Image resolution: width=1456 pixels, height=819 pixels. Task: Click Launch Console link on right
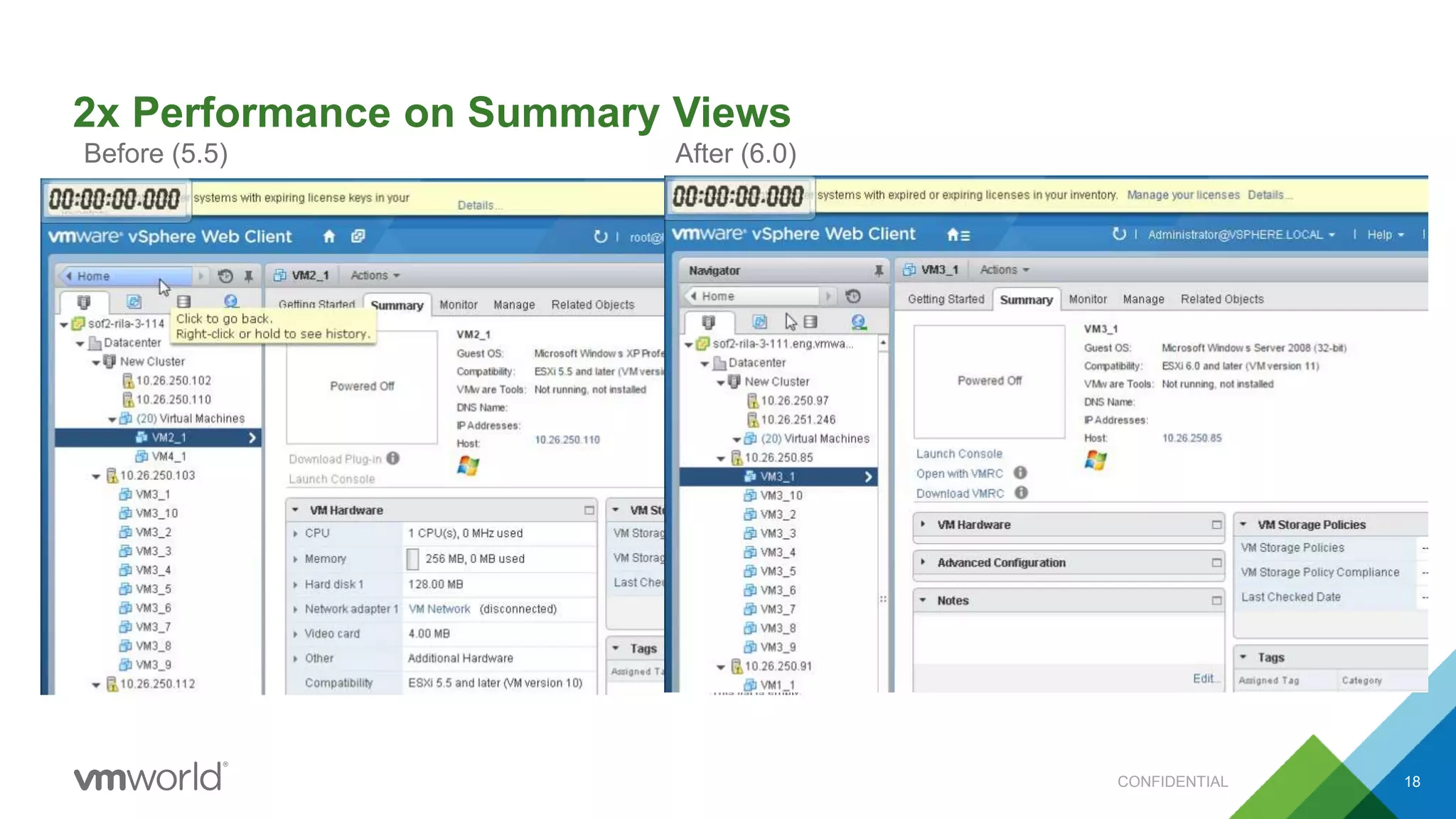tap(959, 454)
